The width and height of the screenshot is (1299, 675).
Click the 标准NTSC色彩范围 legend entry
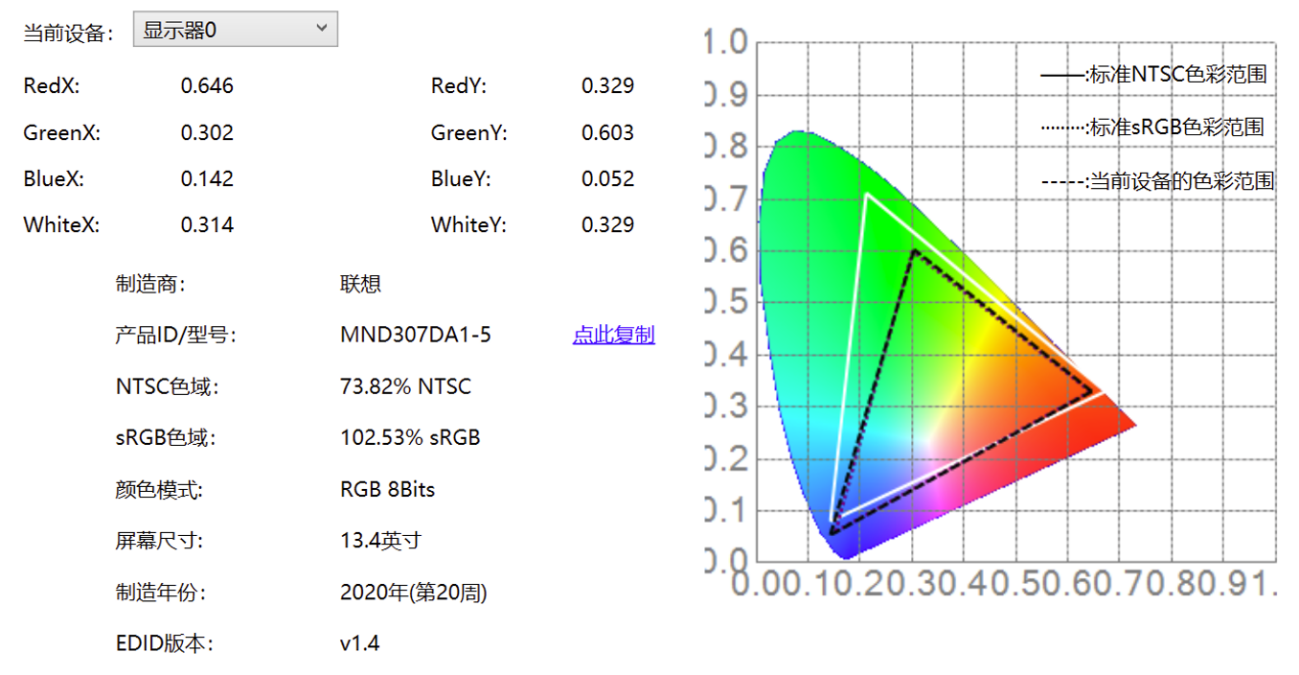[1154, 74]
